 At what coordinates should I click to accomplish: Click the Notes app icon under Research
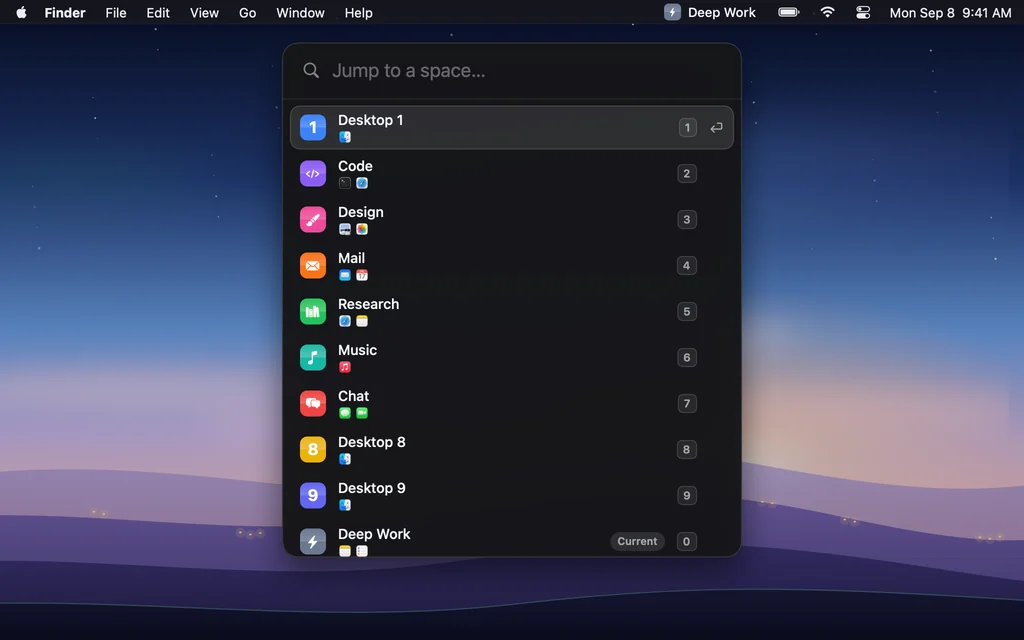tap(362, 321)
